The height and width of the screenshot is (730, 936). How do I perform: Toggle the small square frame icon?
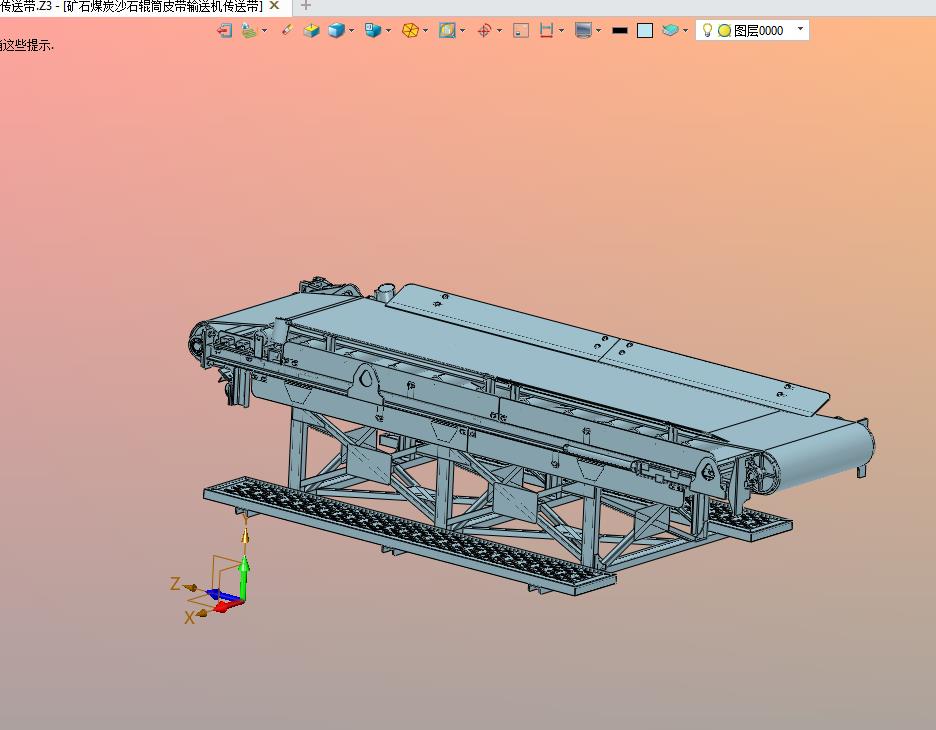520,31
